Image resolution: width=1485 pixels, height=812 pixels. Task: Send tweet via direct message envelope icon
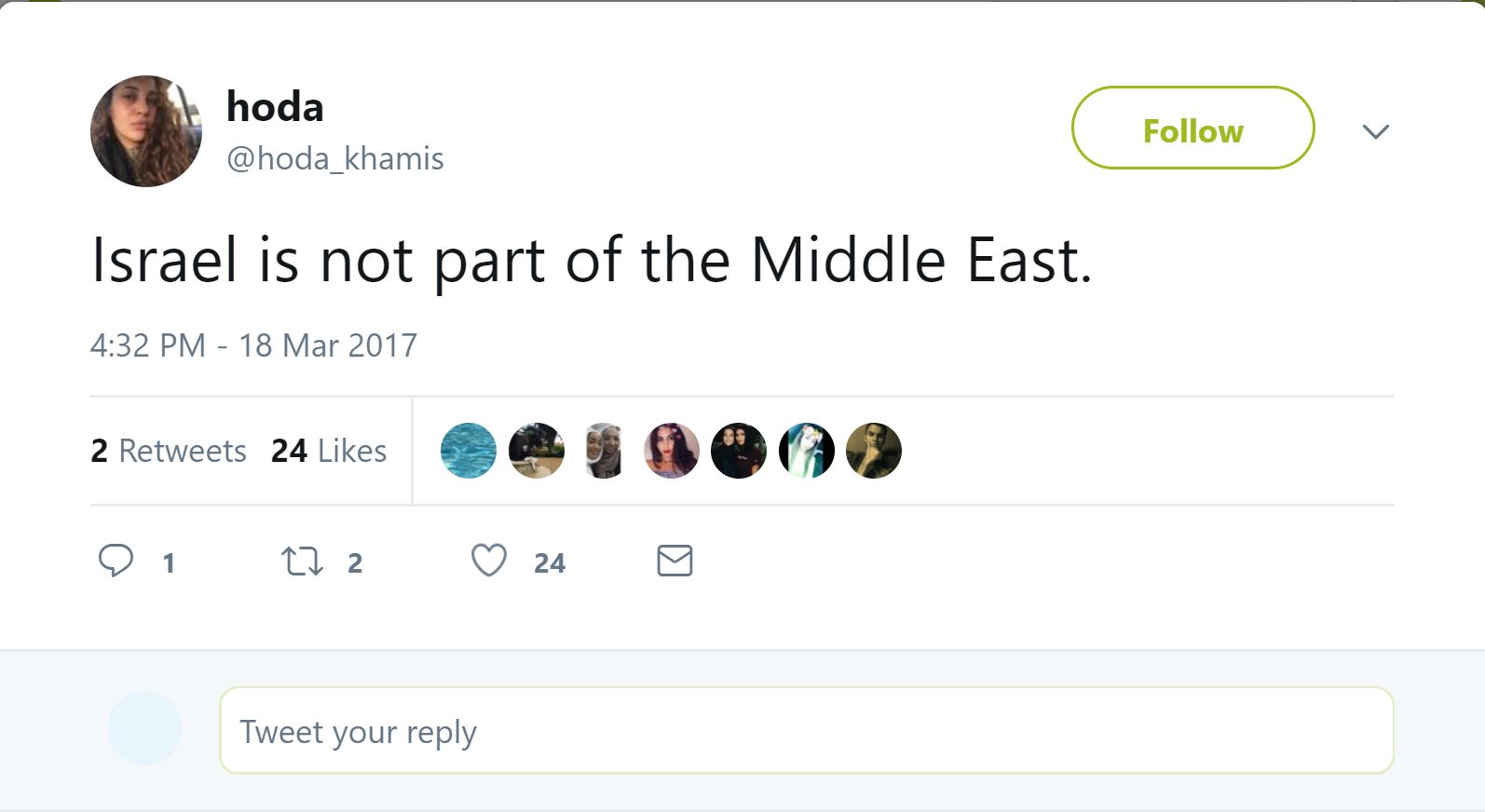pyautogui.click(x=674, y=561)
